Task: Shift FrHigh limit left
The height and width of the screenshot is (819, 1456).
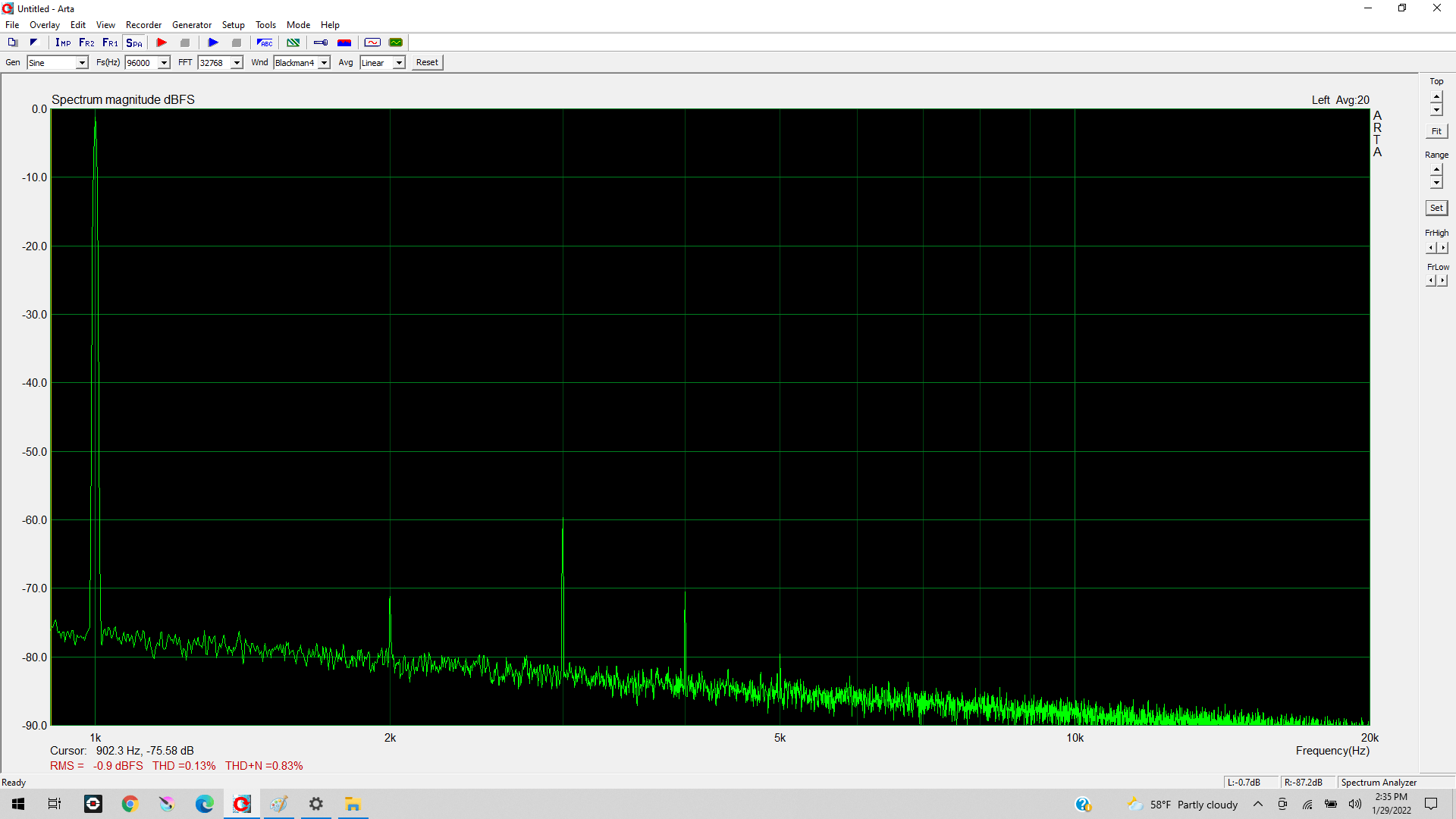Action: [x=1431, y=248]
